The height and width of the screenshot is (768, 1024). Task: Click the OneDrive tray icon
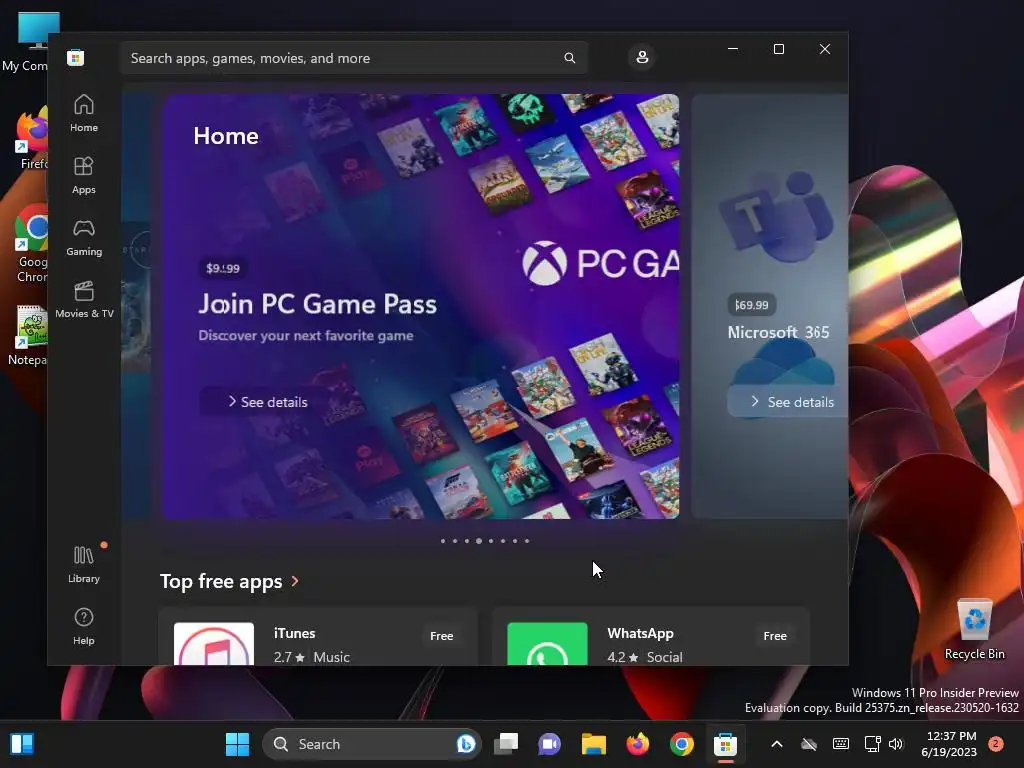click(x=808, y=744)
